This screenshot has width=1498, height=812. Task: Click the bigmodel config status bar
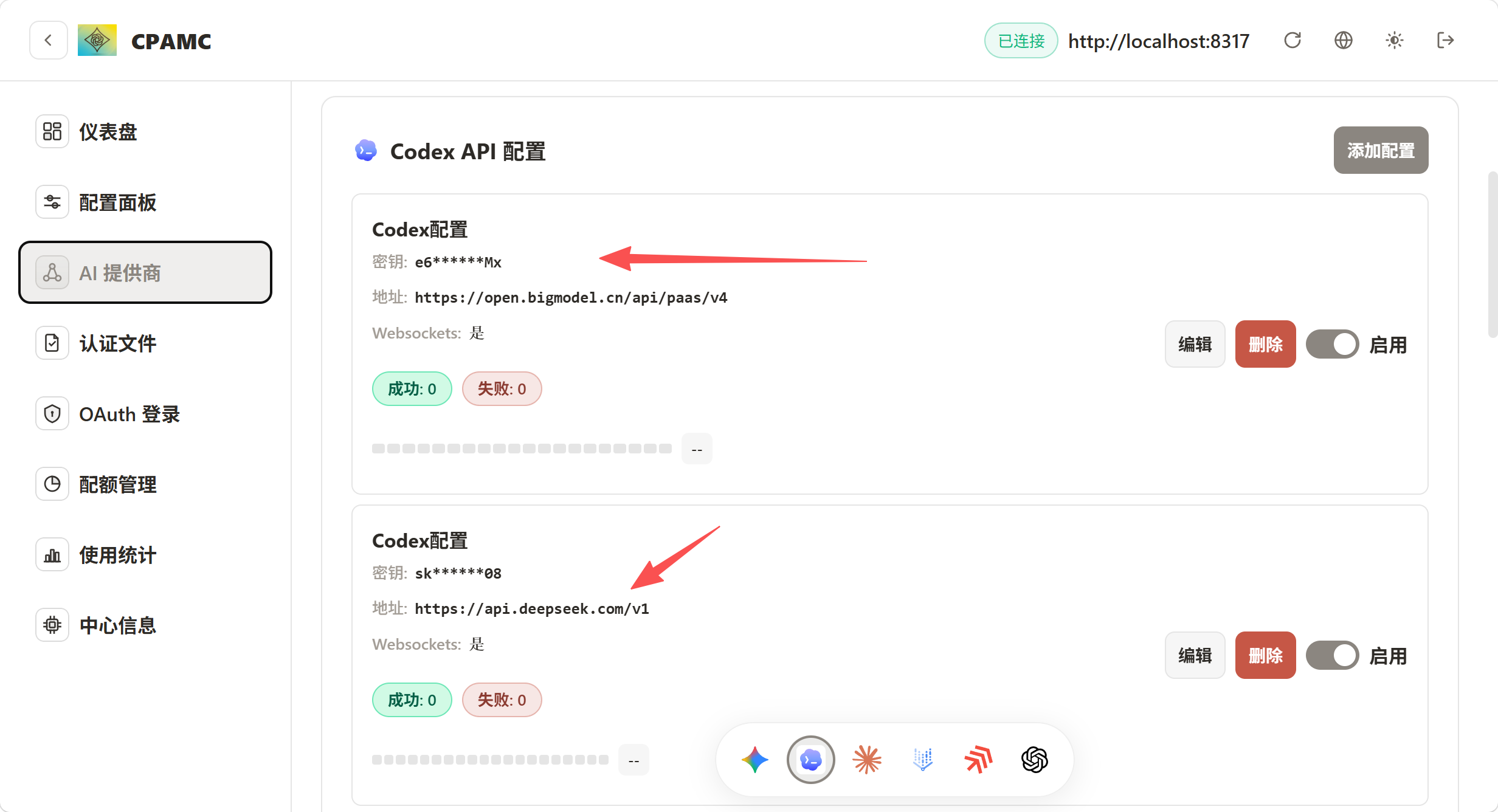[522, 449]
